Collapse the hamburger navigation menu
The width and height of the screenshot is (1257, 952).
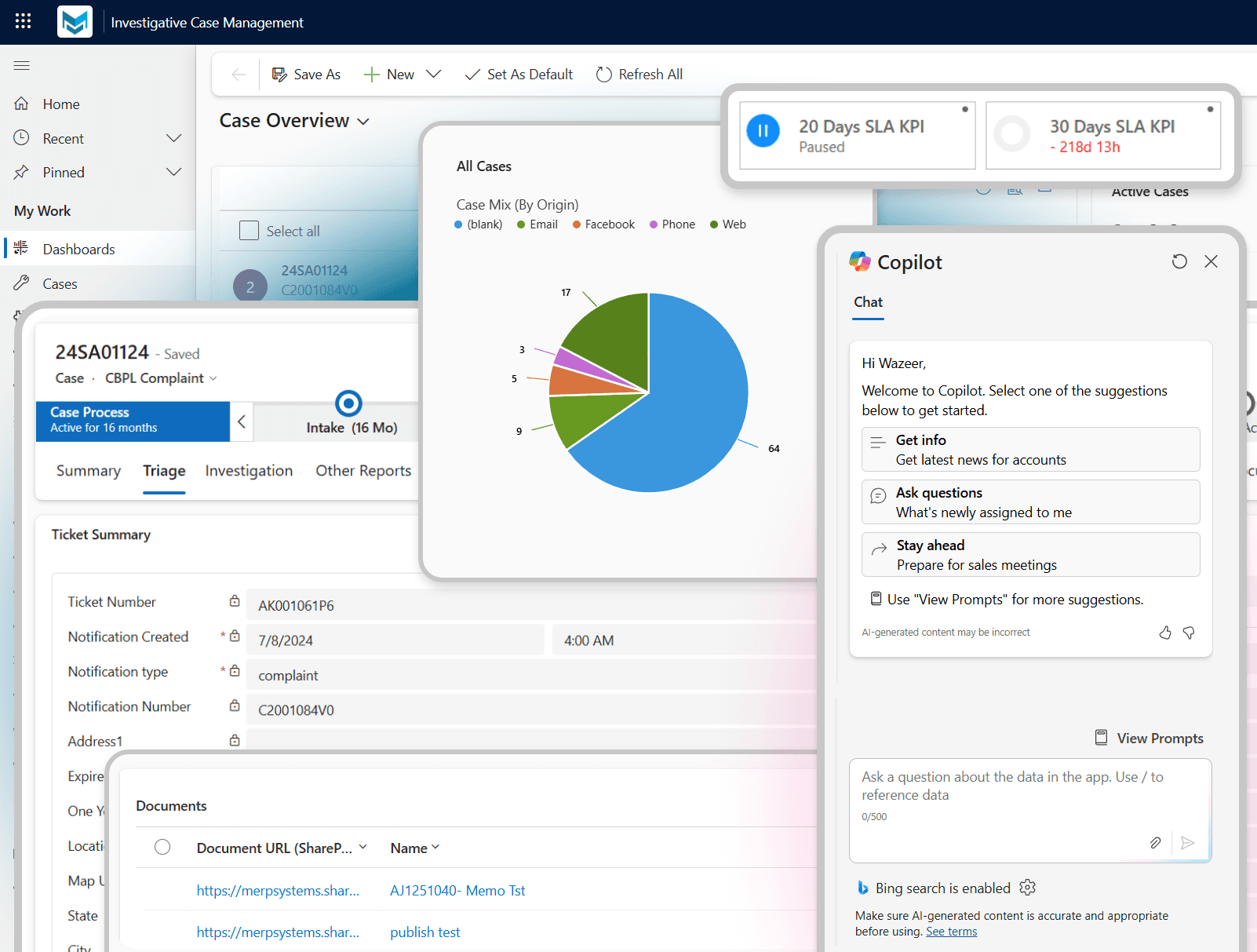click(x=22, y=65)
